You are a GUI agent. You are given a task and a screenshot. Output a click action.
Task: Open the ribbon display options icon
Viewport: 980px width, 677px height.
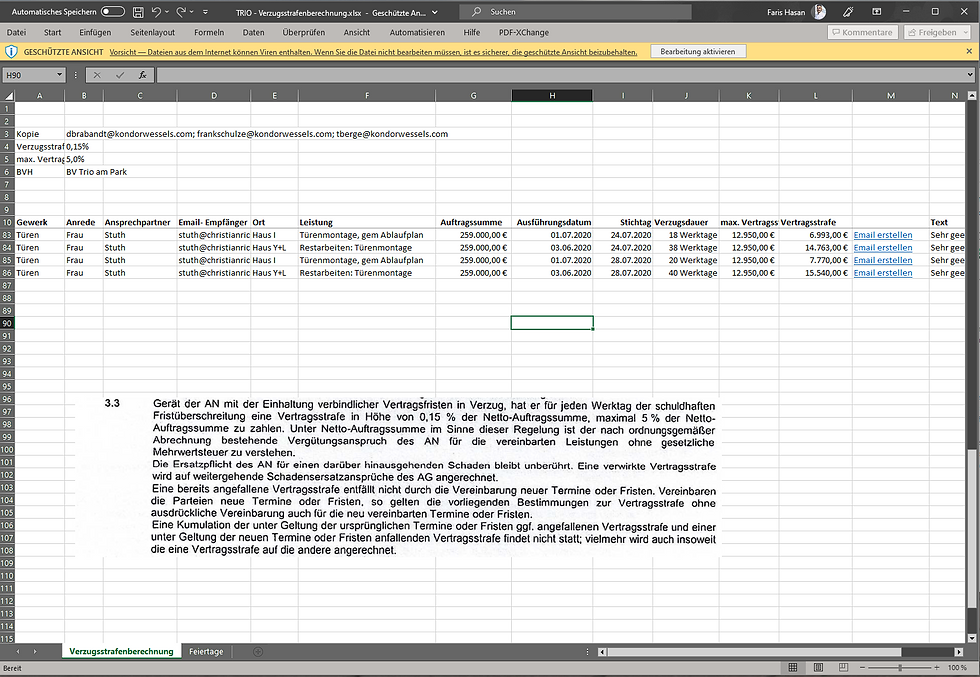click(877, 12)
